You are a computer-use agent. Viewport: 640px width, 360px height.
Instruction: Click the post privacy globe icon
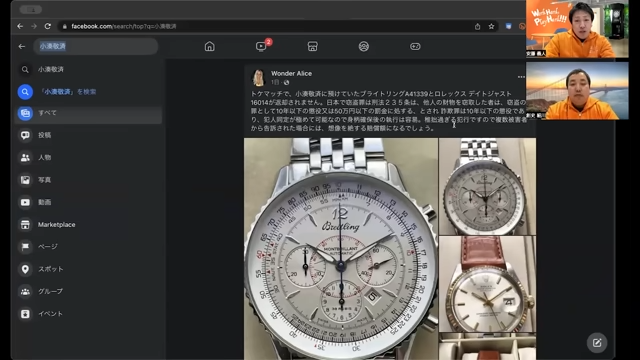click(x=287, y=82)
